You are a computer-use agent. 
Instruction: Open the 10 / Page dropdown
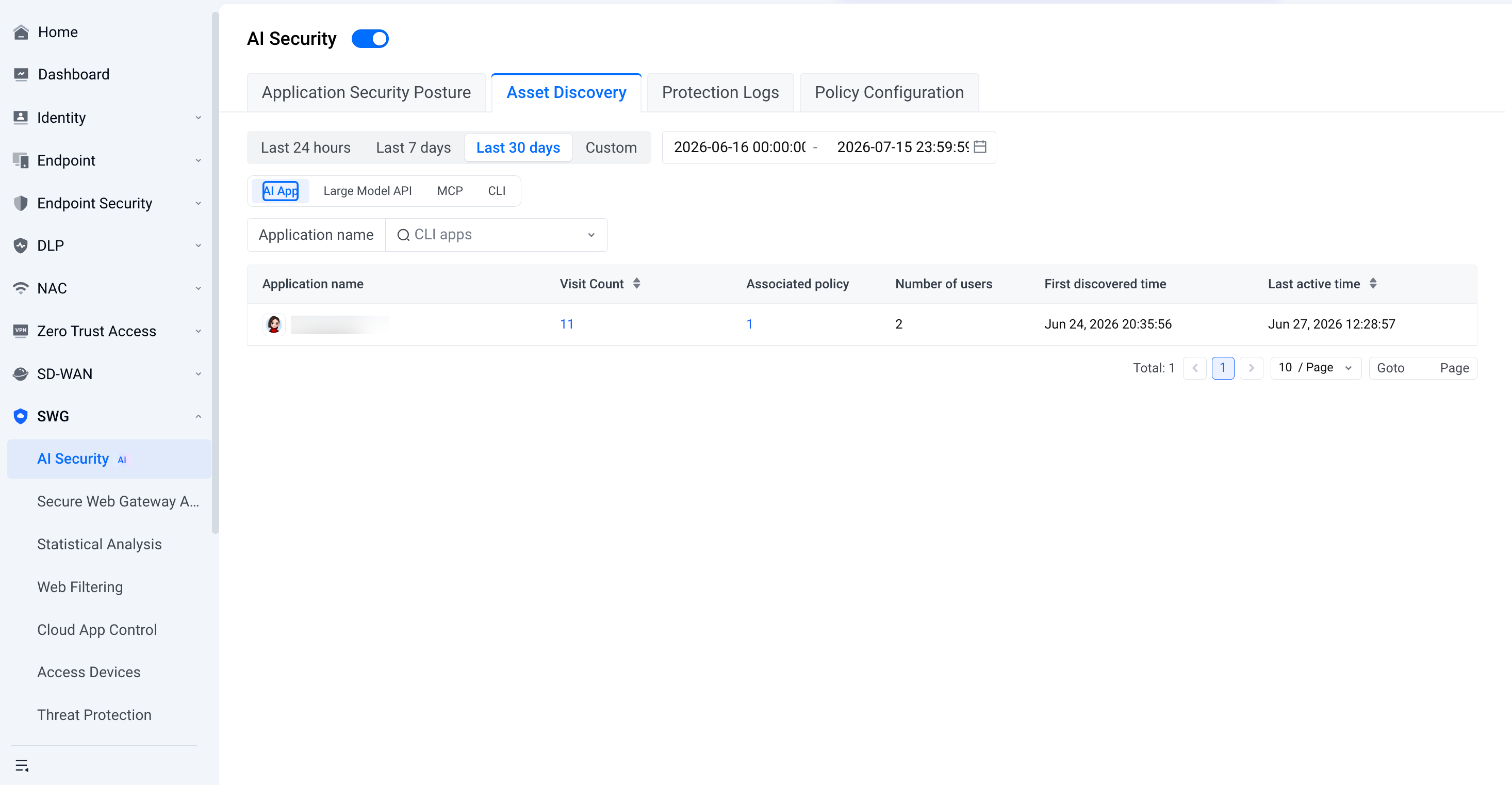[1316, 368]
